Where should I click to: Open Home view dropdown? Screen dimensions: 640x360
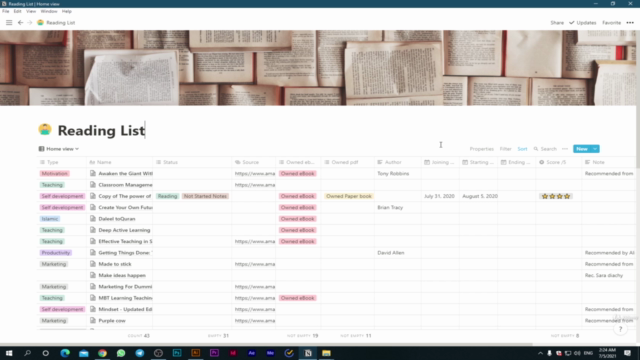click(59, 149)
